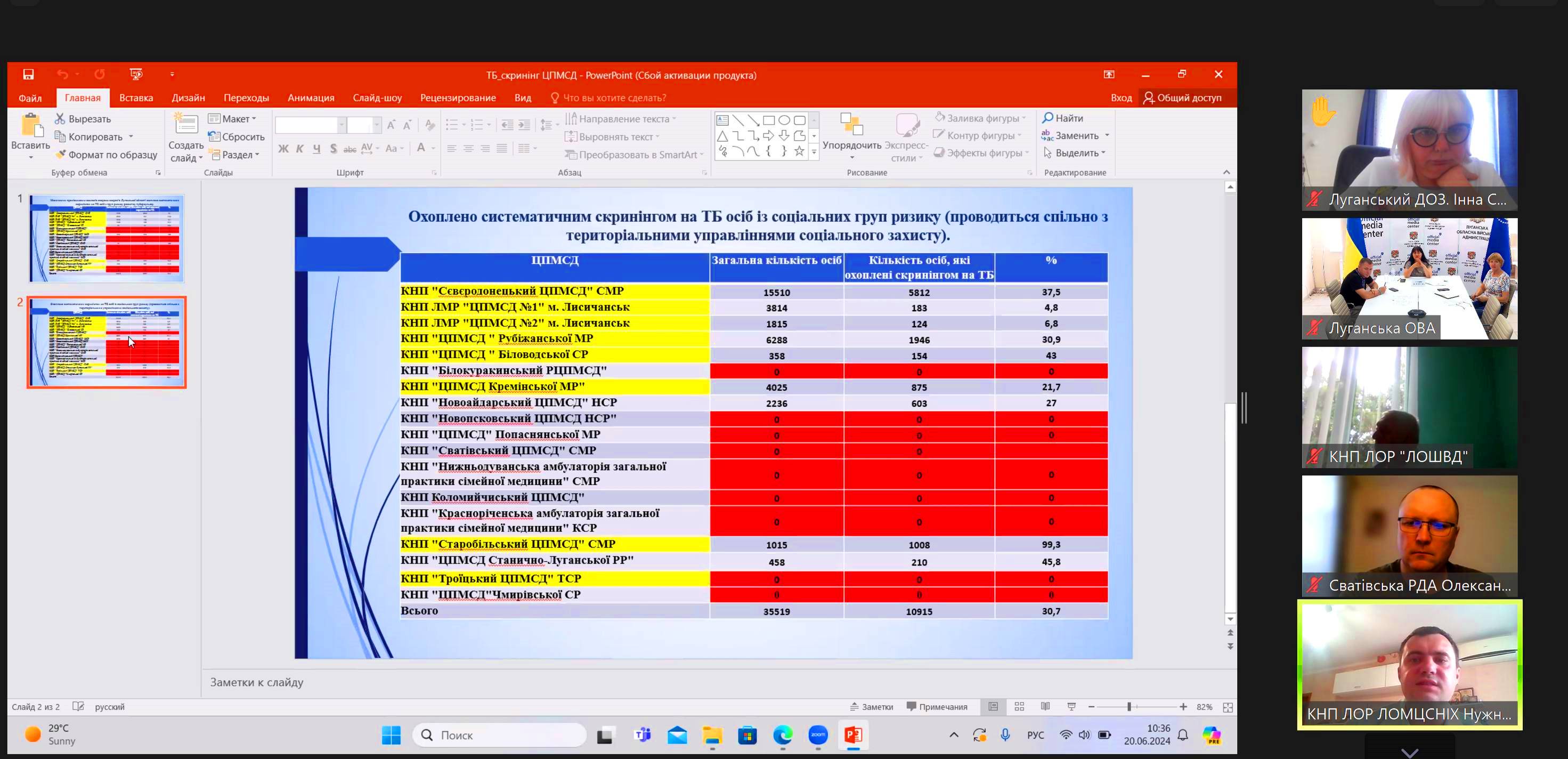Open font size dropdown arrow
The width and height of the screenshot is (1568, 759).
(377, 125)
